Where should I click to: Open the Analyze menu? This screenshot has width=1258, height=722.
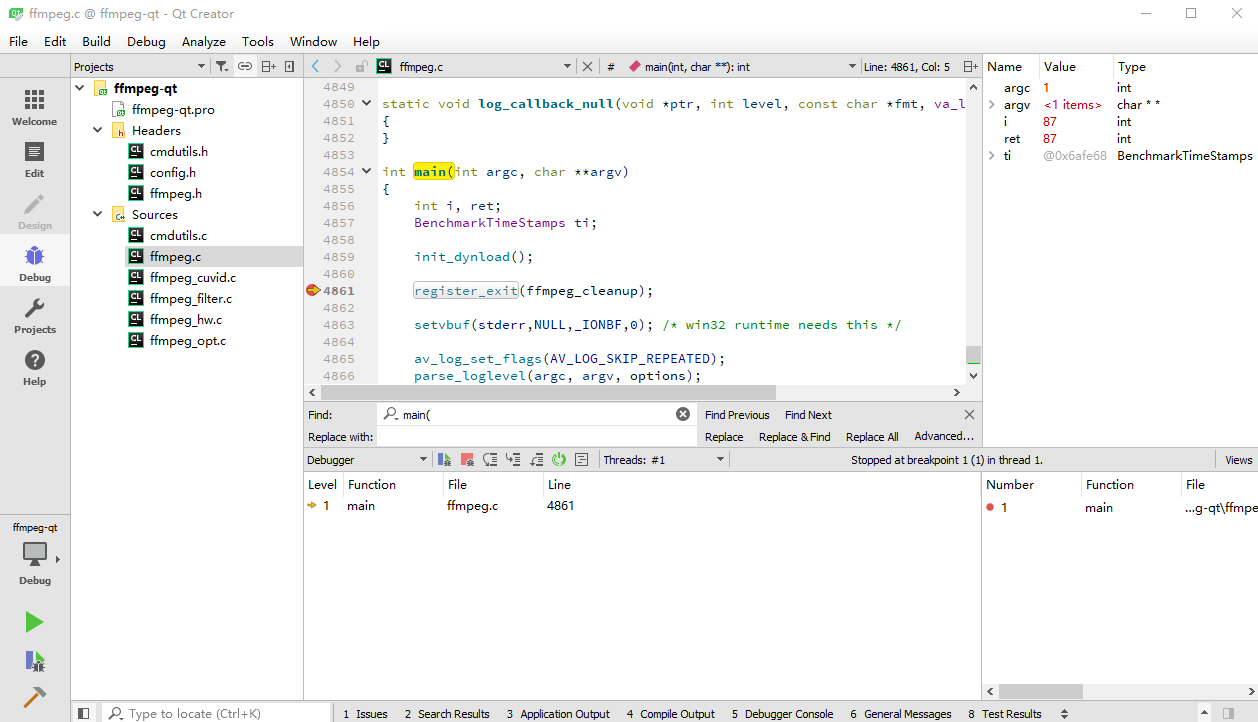coord(204,41)
